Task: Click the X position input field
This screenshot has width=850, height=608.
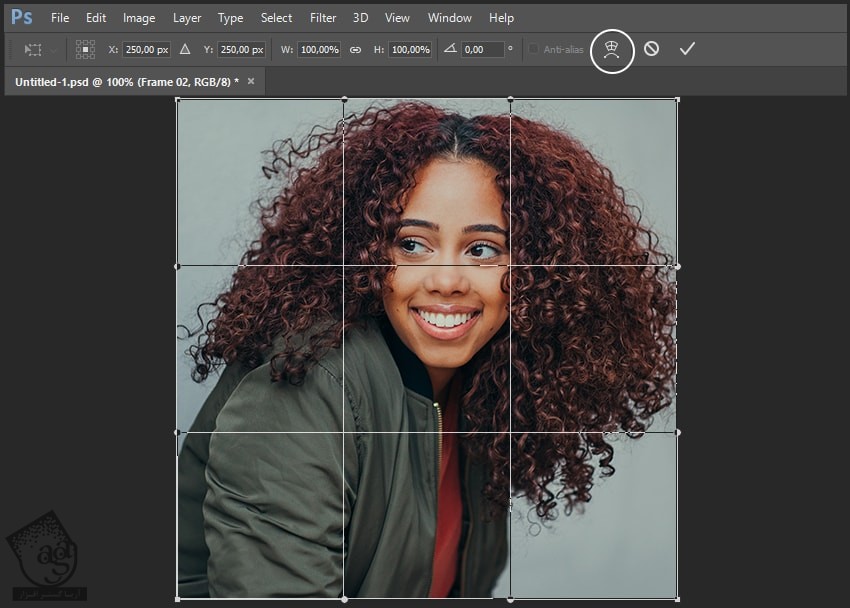Action: coord(146,49)
